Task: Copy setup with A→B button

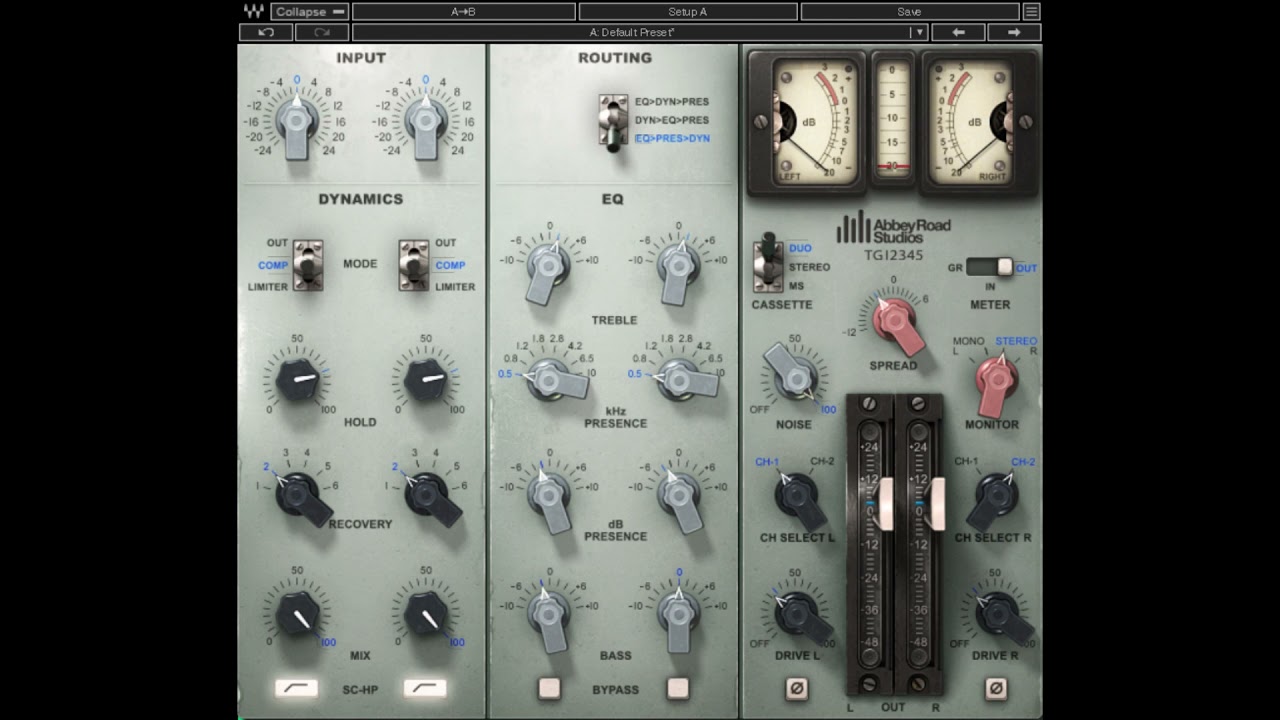Action: pyautogui.click(x=463, y=12)
